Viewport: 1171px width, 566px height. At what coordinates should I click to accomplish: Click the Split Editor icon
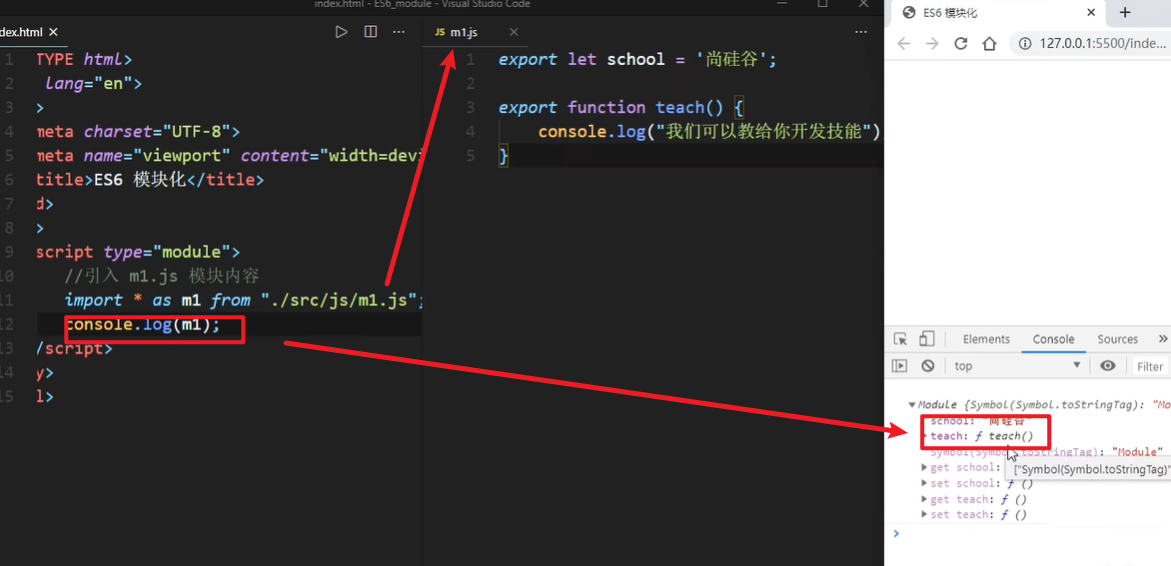click(370, 32)
